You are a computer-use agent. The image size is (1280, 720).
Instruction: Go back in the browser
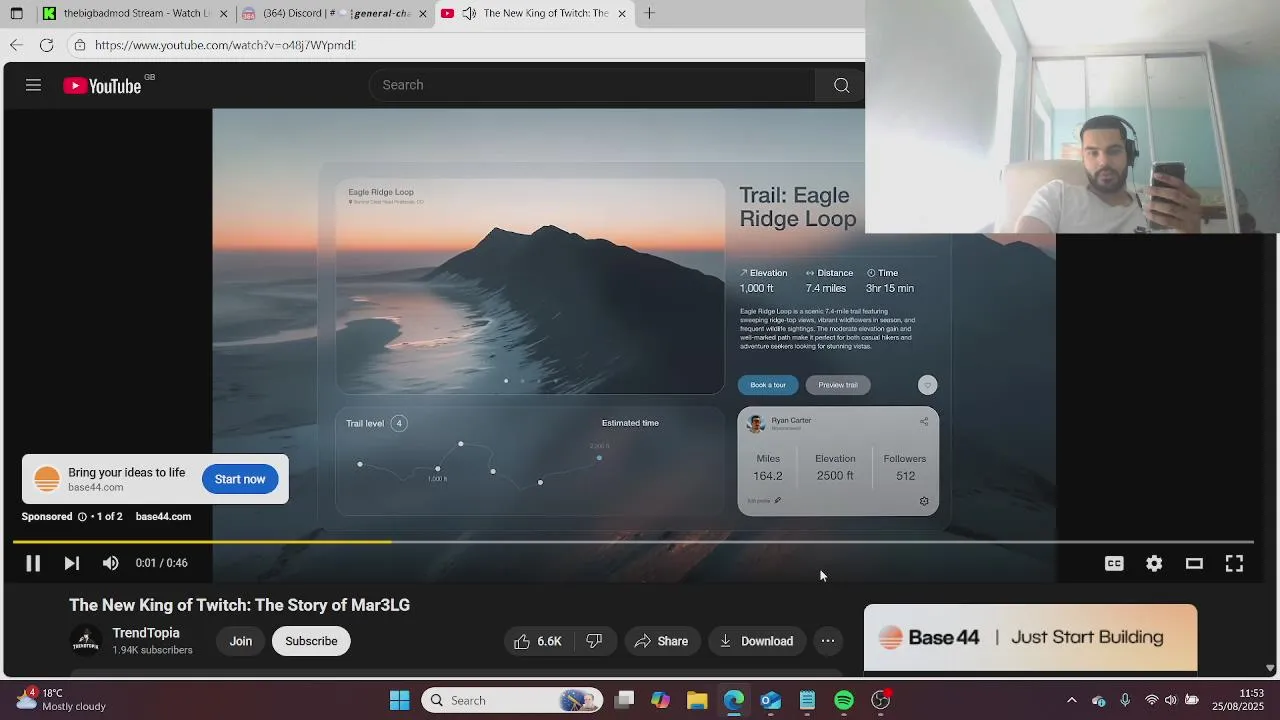point(16,45)
